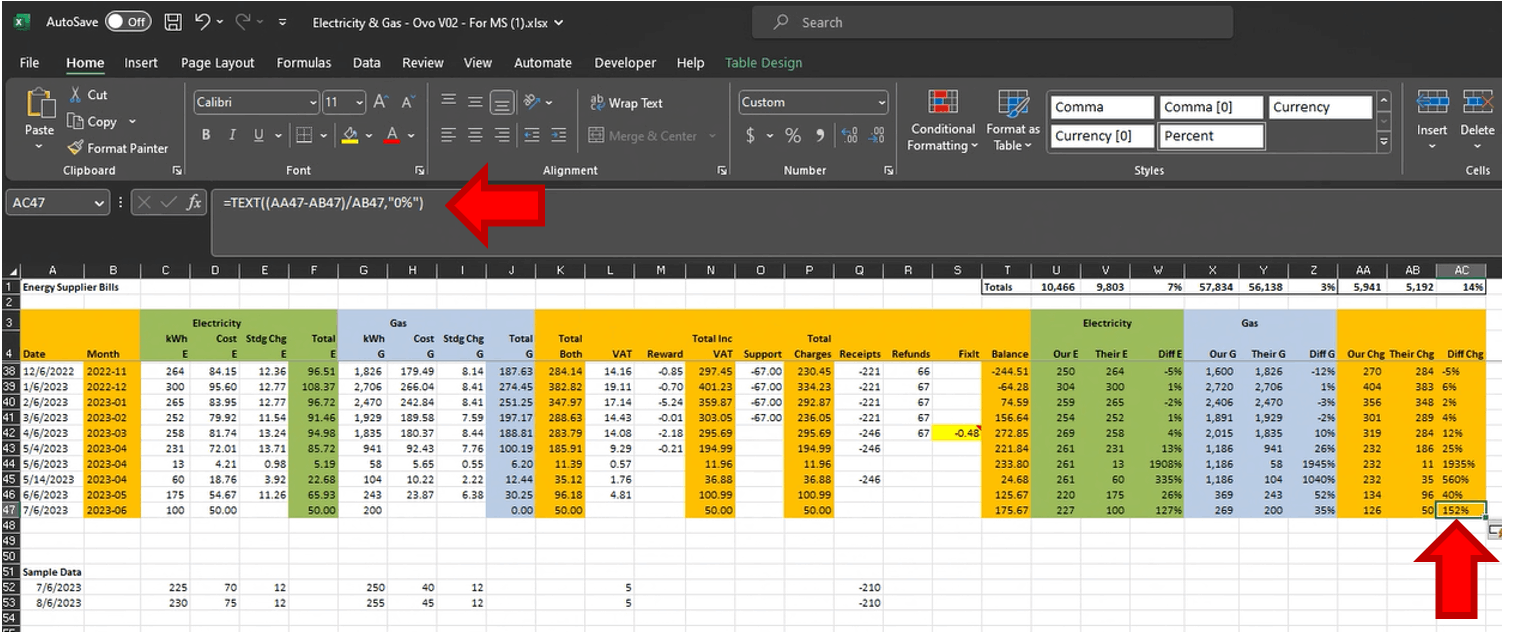Open the View tab
Viewport: 1518px width, 632px height.
click(x=478, y=62)
